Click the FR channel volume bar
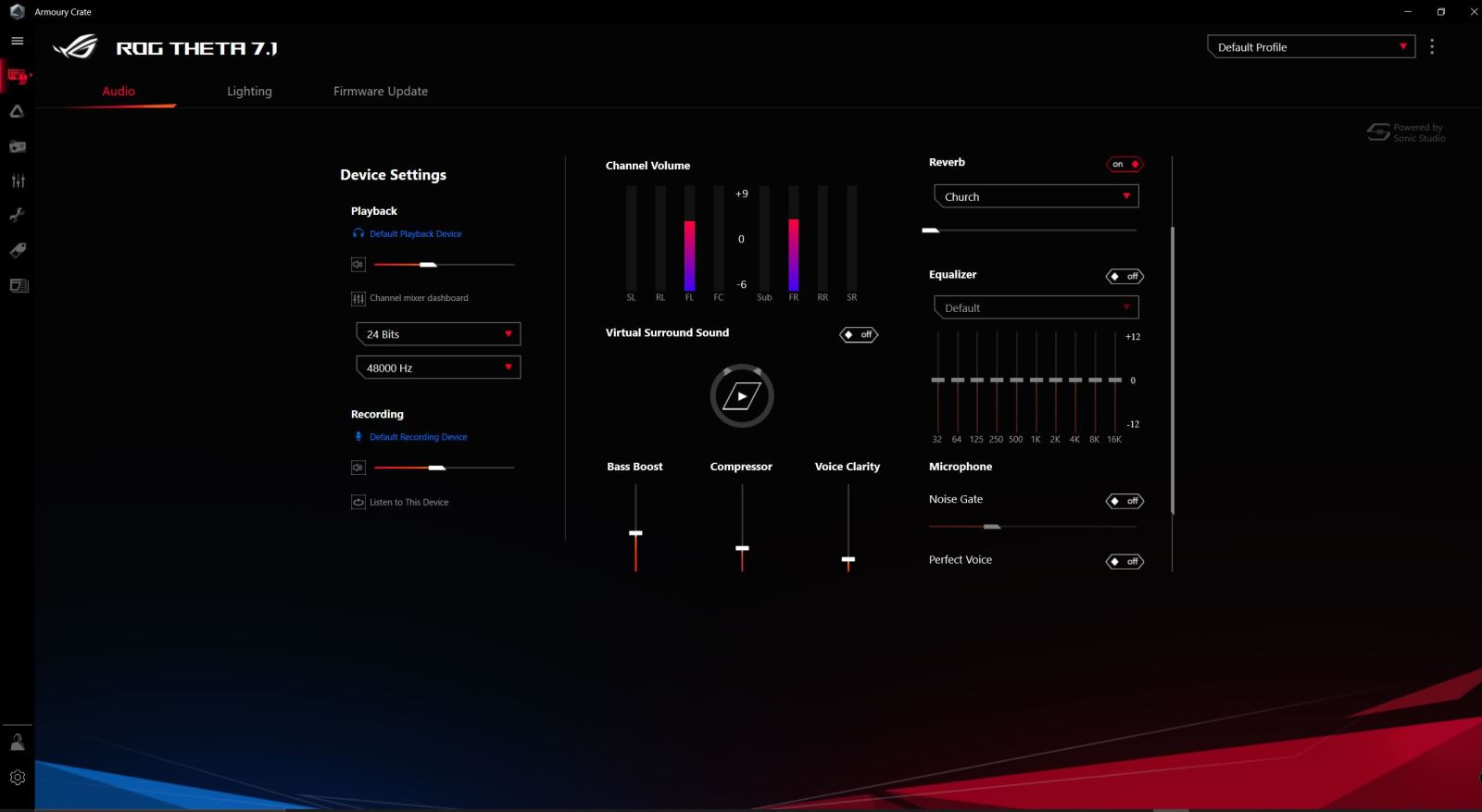 794,239
